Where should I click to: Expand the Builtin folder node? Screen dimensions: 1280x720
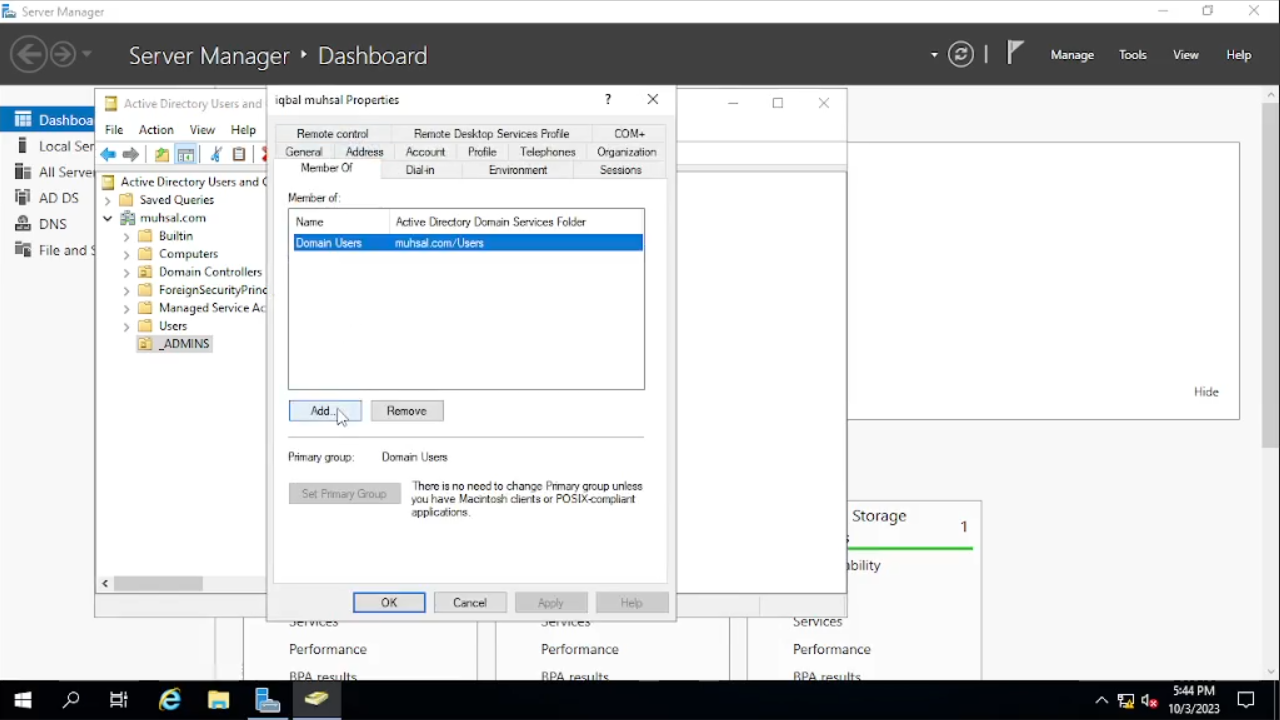126,236
